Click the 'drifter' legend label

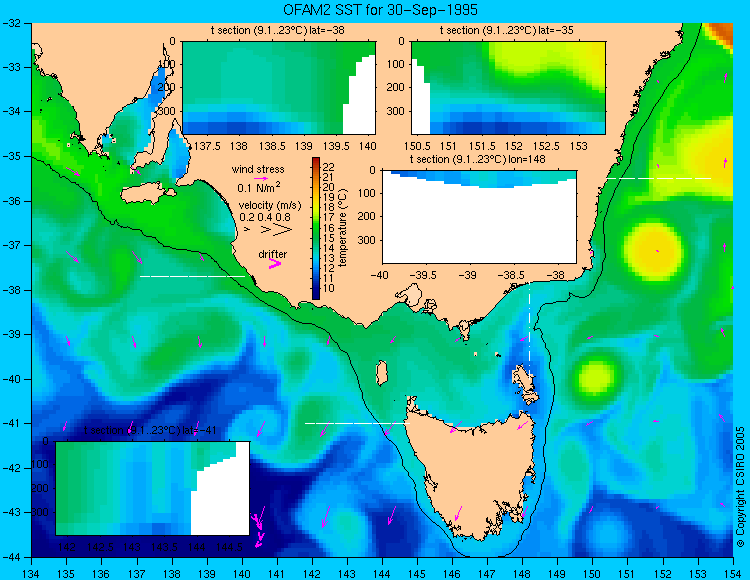[273, 254]
